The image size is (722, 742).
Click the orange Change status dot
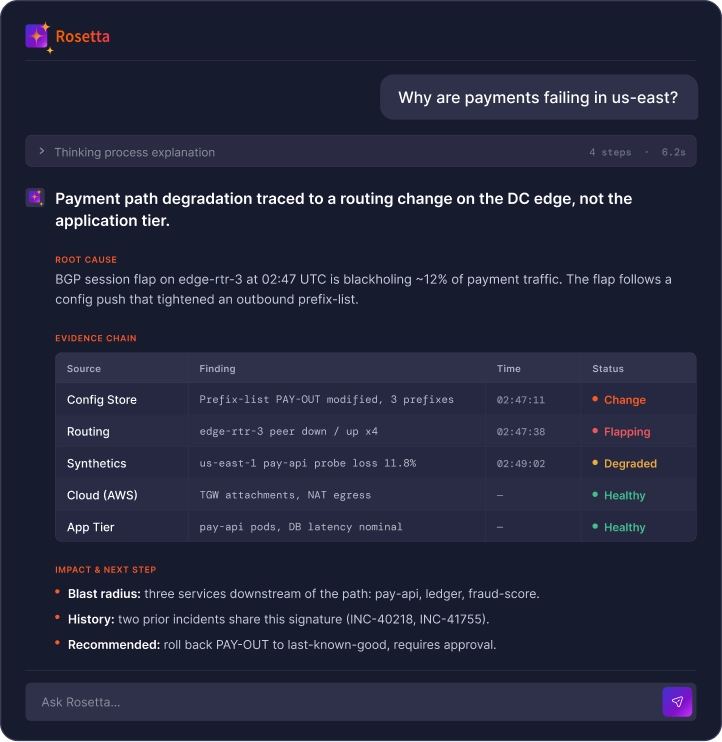click(595, 399)
